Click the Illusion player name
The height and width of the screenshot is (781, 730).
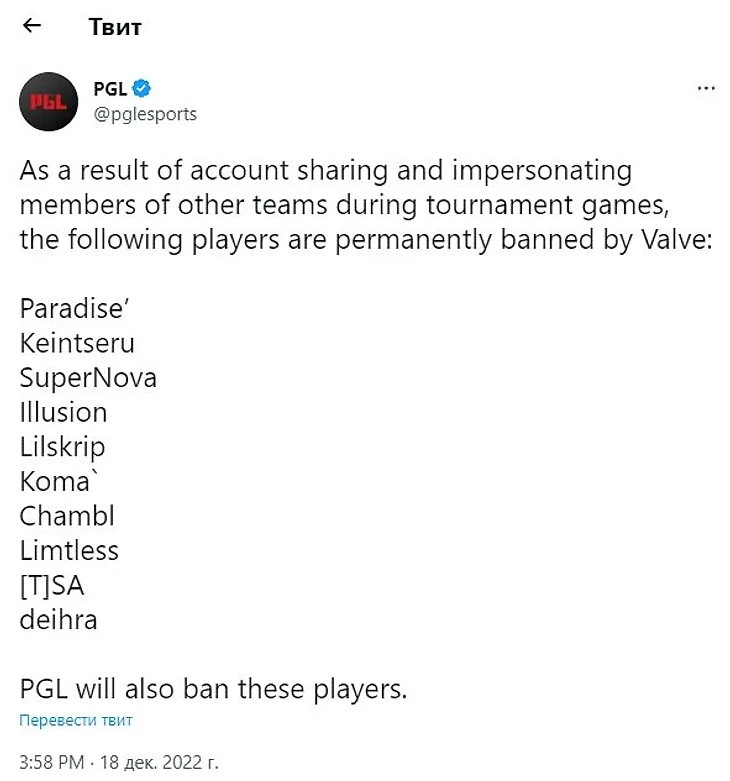click(63, 412)
